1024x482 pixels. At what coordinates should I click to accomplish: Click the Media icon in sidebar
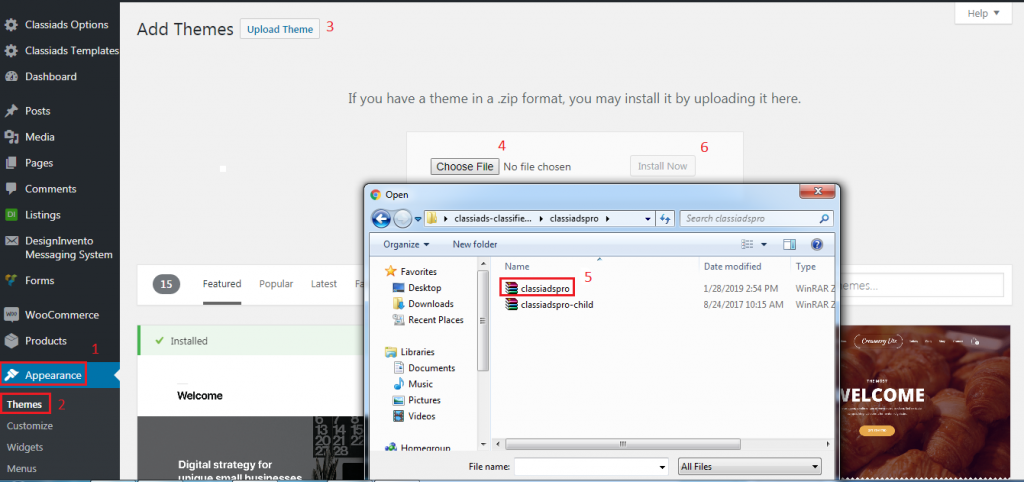click(11, 137)
